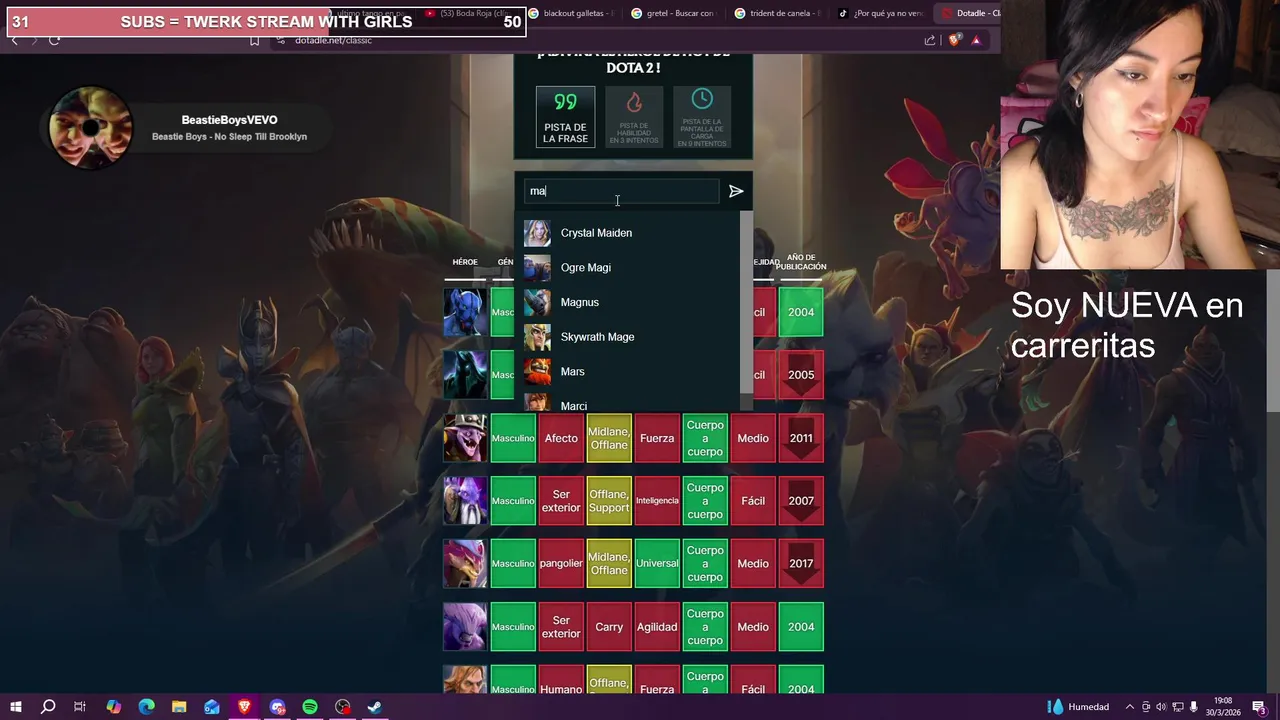This screenshot has width=1280, height=720.
Task: Open the 'gretel - Buscar con' browser tab
Action: tap(676, 13)
